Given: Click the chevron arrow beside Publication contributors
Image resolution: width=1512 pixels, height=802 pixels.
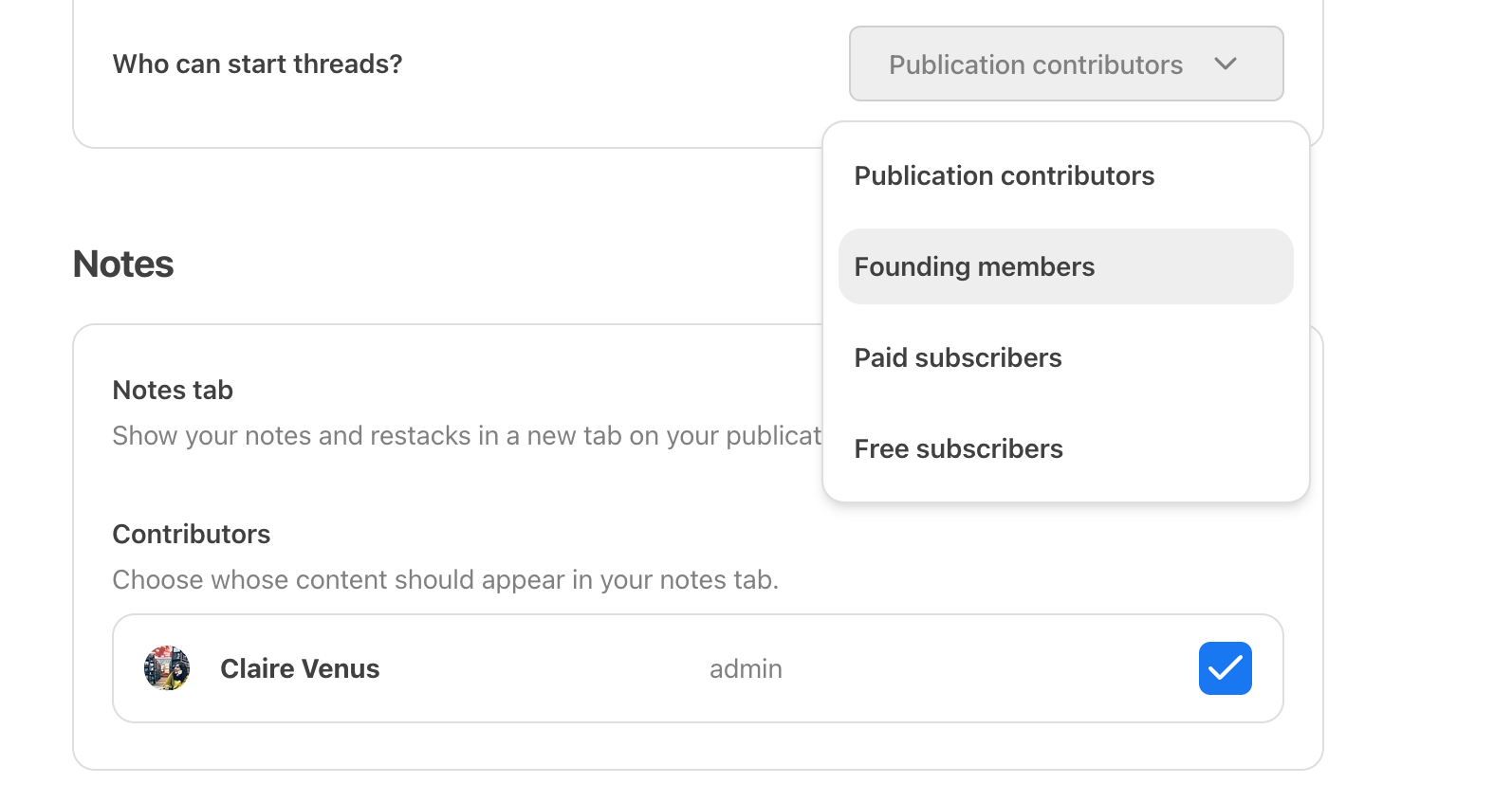Looking at the screenshot, I should click(1226, 64).
